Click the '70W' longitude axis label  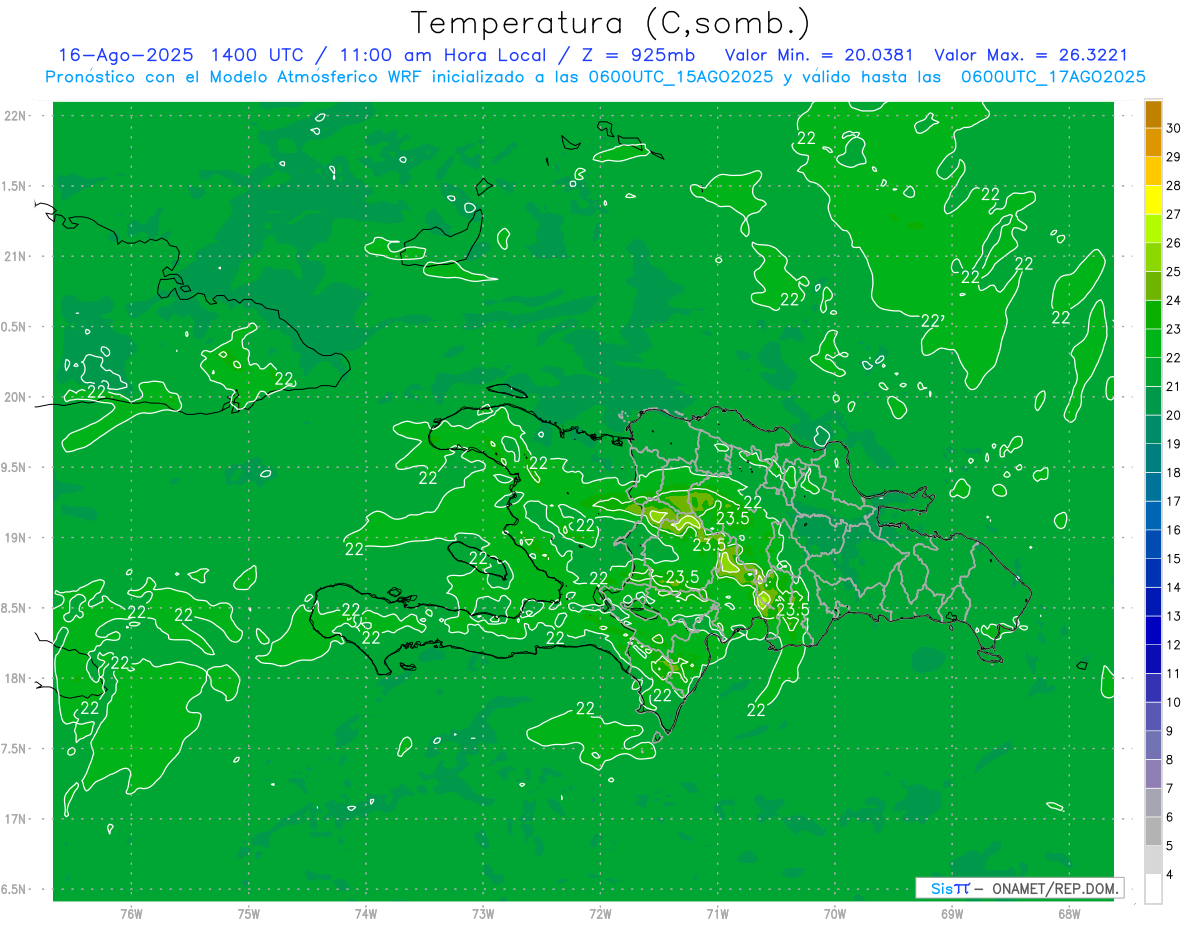coord(835,914)
